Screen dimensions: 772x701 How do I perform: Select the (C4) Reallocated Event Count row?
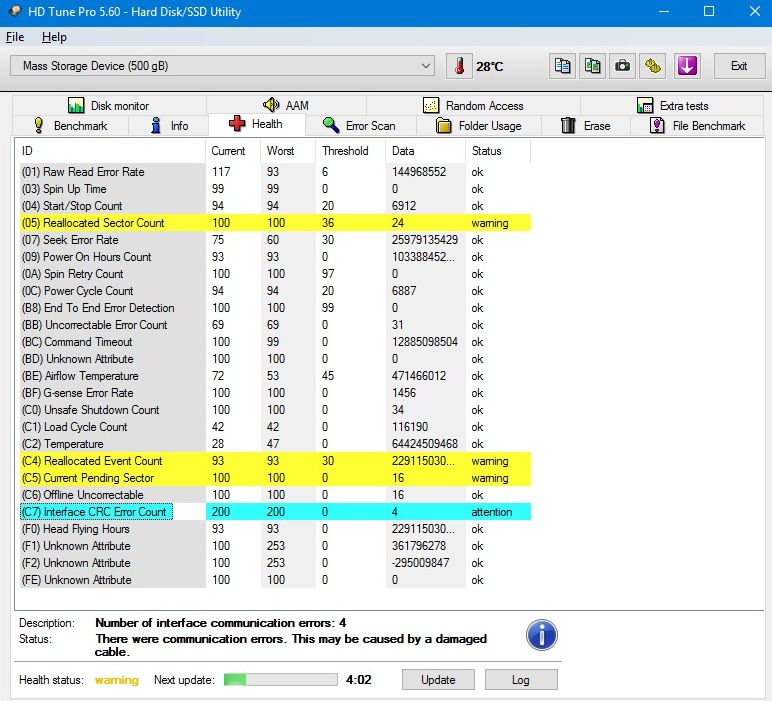point(275,461)
